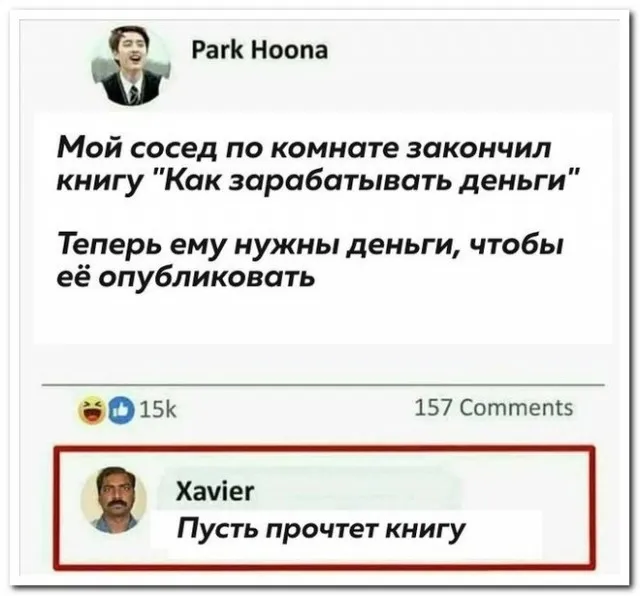The height and width of the screenshot is (596, 640).
Task: Click the blue thumbs-up like icon
Action: (x=121, y=410)
